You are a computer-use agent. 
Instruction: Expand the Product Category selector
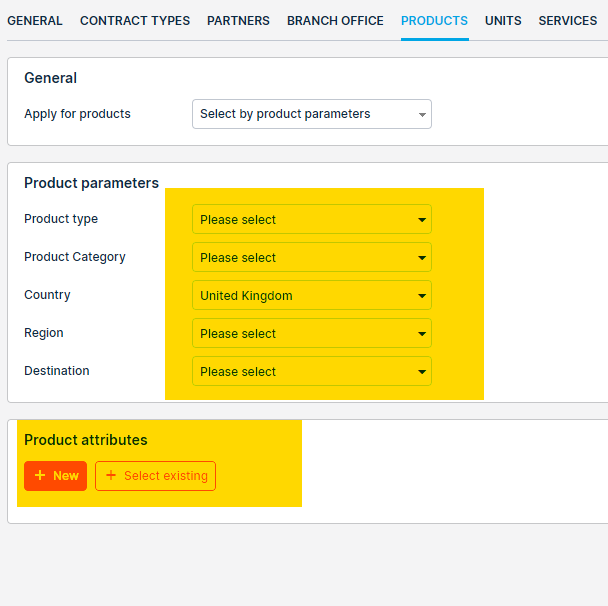(x=312, y=257)
